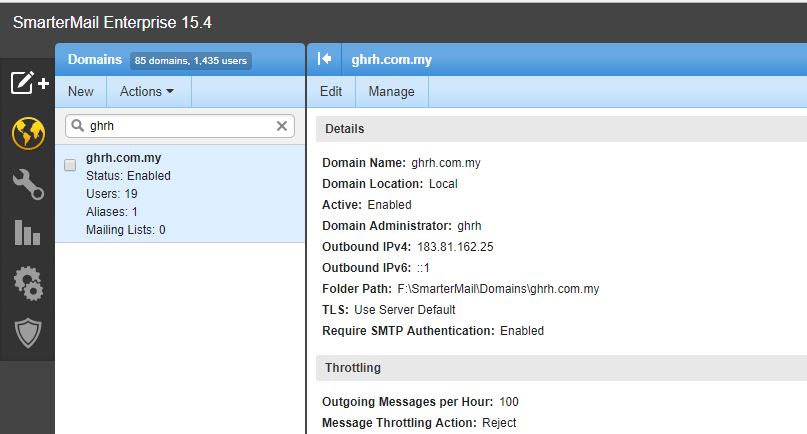Click the New button in Domains toolbar

pyautogui.click(x=81, y=91)
